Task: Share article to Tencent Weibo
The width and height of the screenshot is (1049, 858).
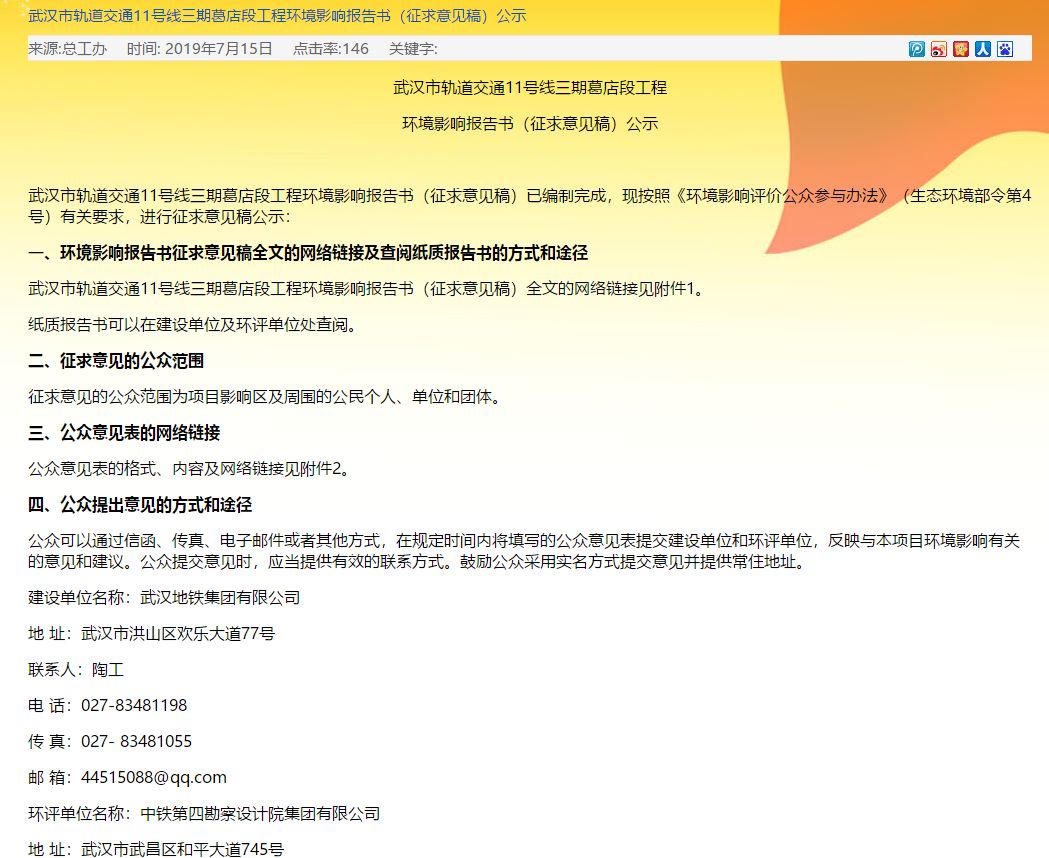Action: pyautogui.click(x=917, y=49)
